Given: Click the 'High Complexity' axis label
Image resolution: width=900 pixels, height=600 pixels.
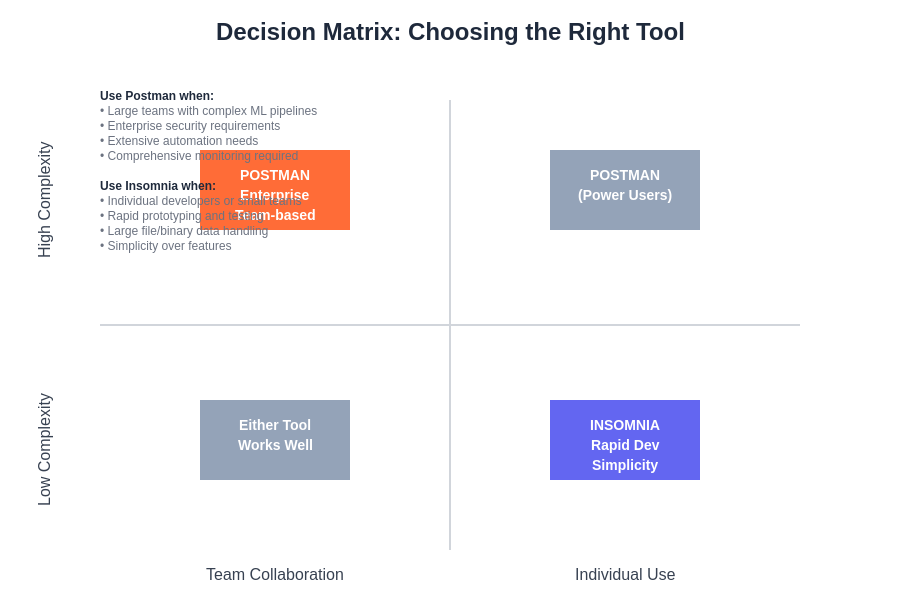Looking at the screenshot, I should pyautogui.click(x=45, y=200).
